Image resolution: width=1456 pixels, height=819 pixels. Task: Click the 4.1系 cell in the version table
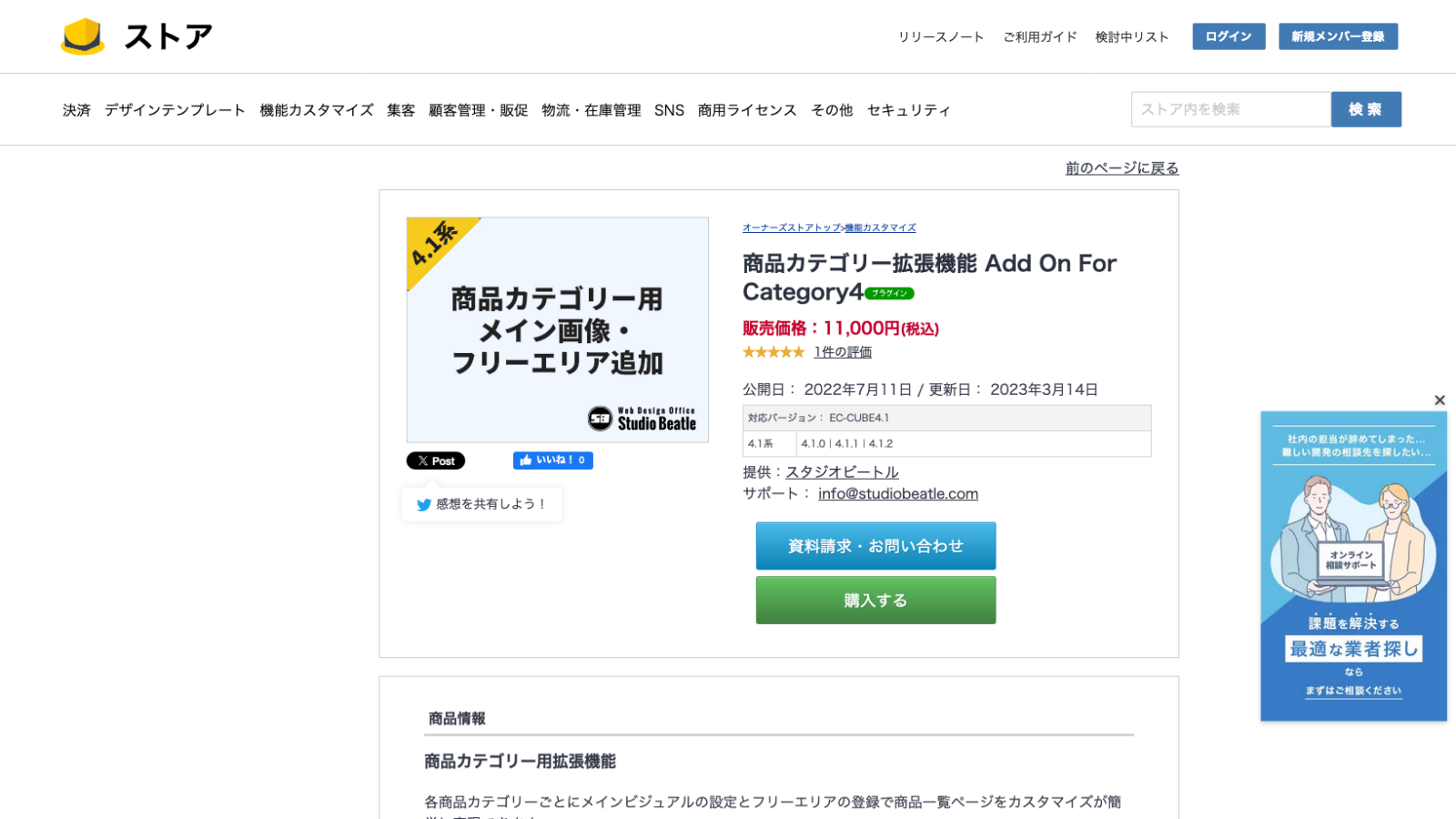point(770,444)
